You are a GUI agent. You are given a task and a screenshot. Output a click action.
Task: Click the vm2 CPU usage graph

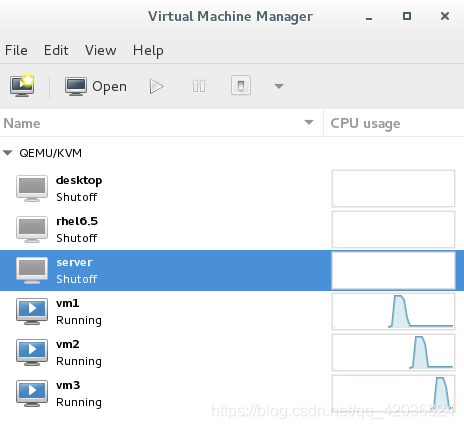click(393, 352)
